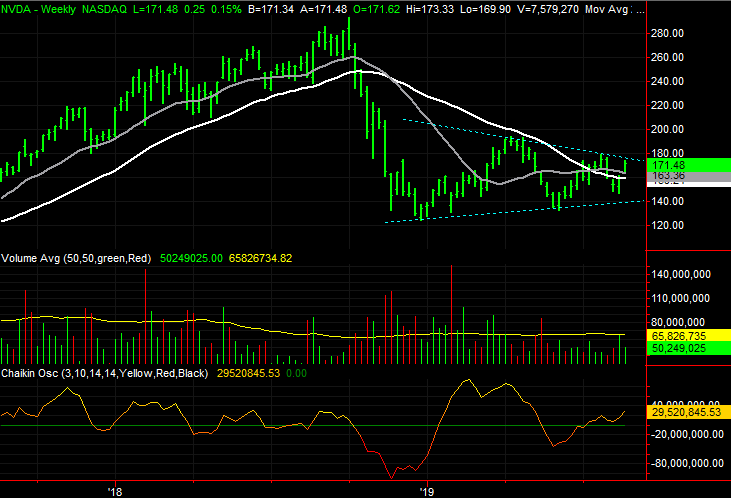
Task: Open the Mov Avg indicator label
Action: 608,9
